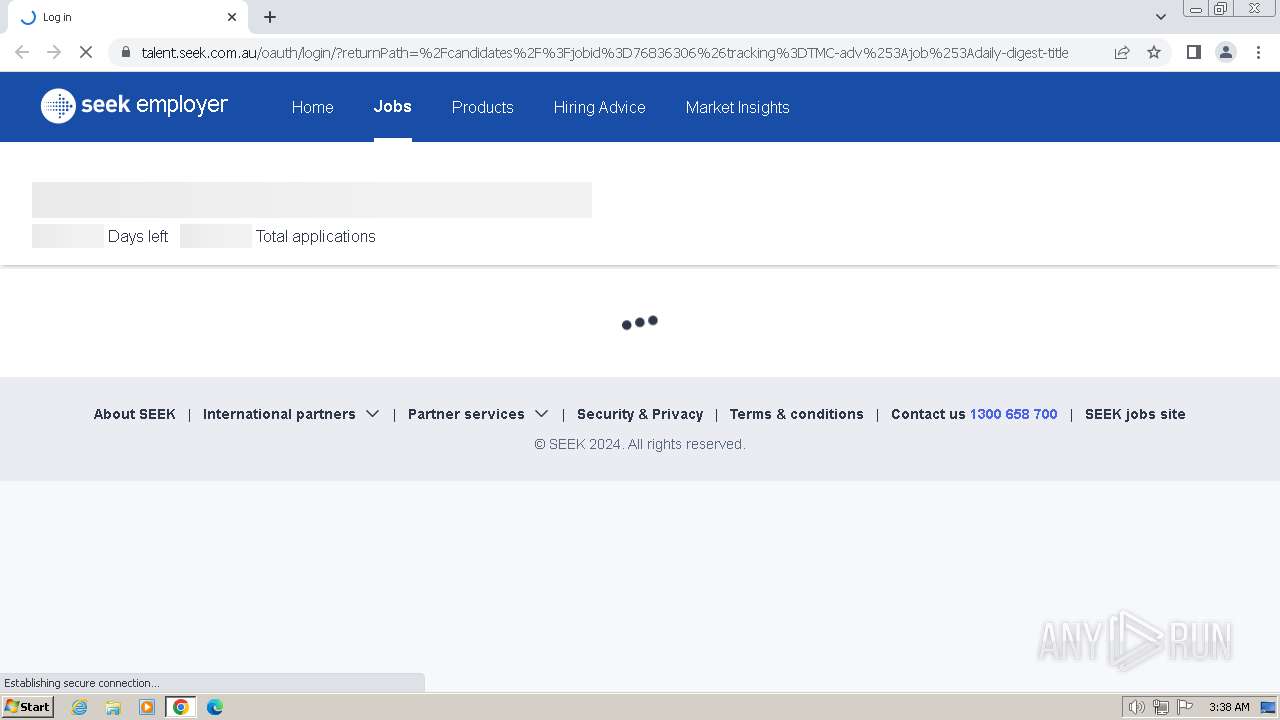This screenshot has width=1280, height=720.
Task: Click the Total applications label
Action: pyautogui.click(x=316, y=236)
